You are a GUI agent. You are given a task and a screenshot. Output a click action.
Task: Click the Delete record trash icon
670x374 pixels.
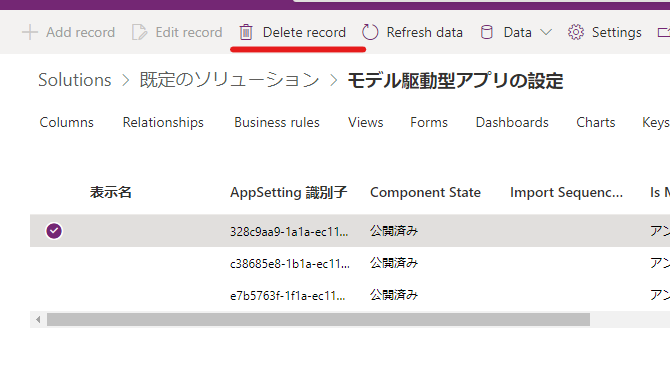pyautogui.click(x=246, y=32)
